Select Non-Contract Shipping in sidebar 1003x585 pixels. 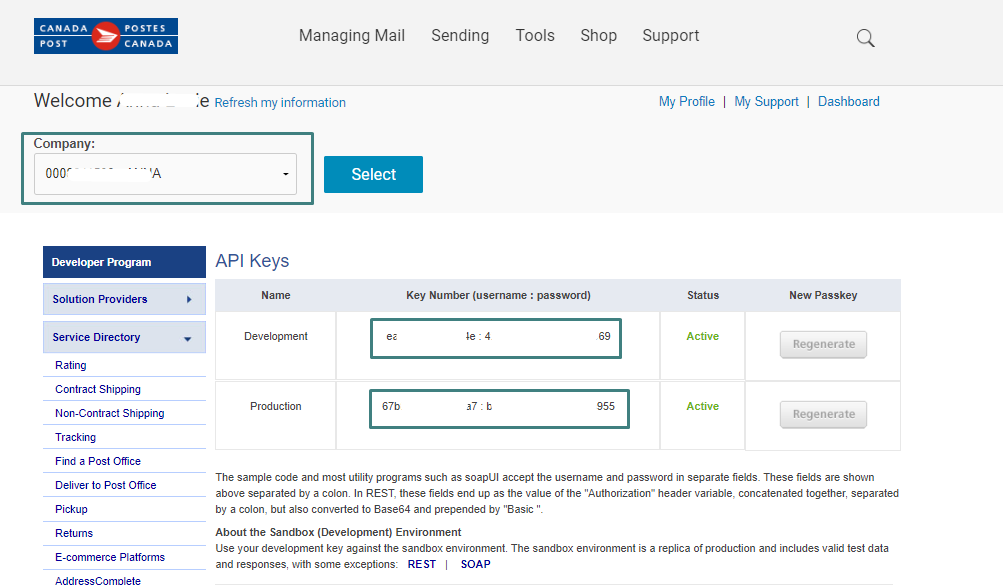click(109, 413)
